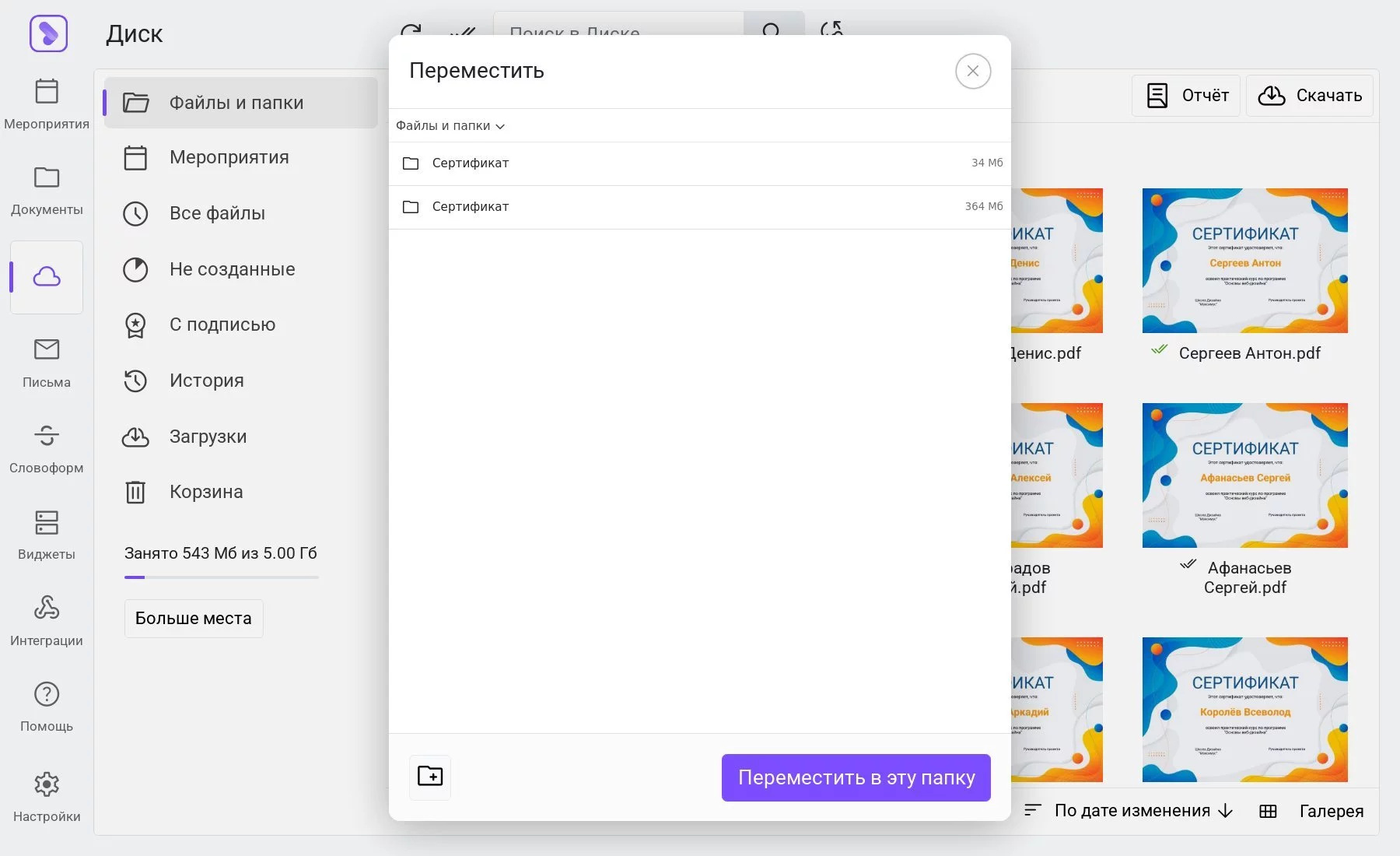The width and height of the screenshot is (1400, 856).
Task: Select Файлы и папки menu item
Action: pyautogui.click(x=241, y=103)
